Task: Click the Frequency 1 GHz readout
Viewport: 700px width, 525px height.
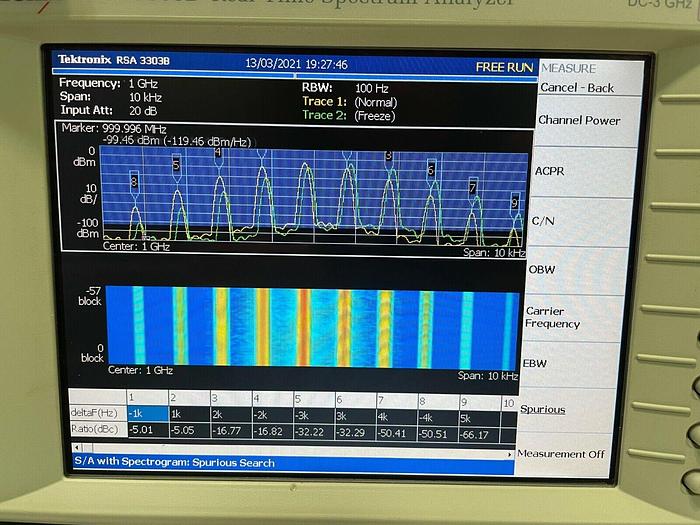Action: click(x=108, y=83)
